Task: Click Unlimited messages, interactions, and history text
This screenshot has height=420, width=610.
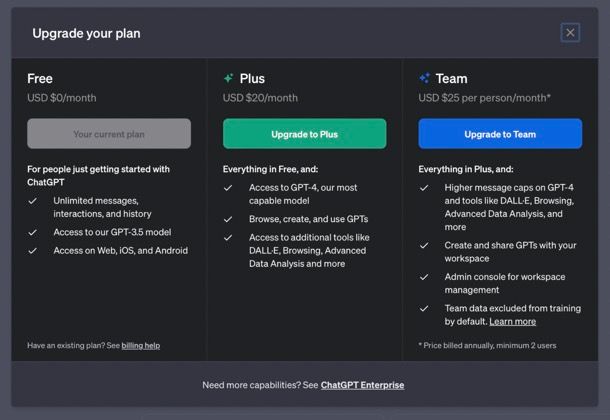Action: 102,207
